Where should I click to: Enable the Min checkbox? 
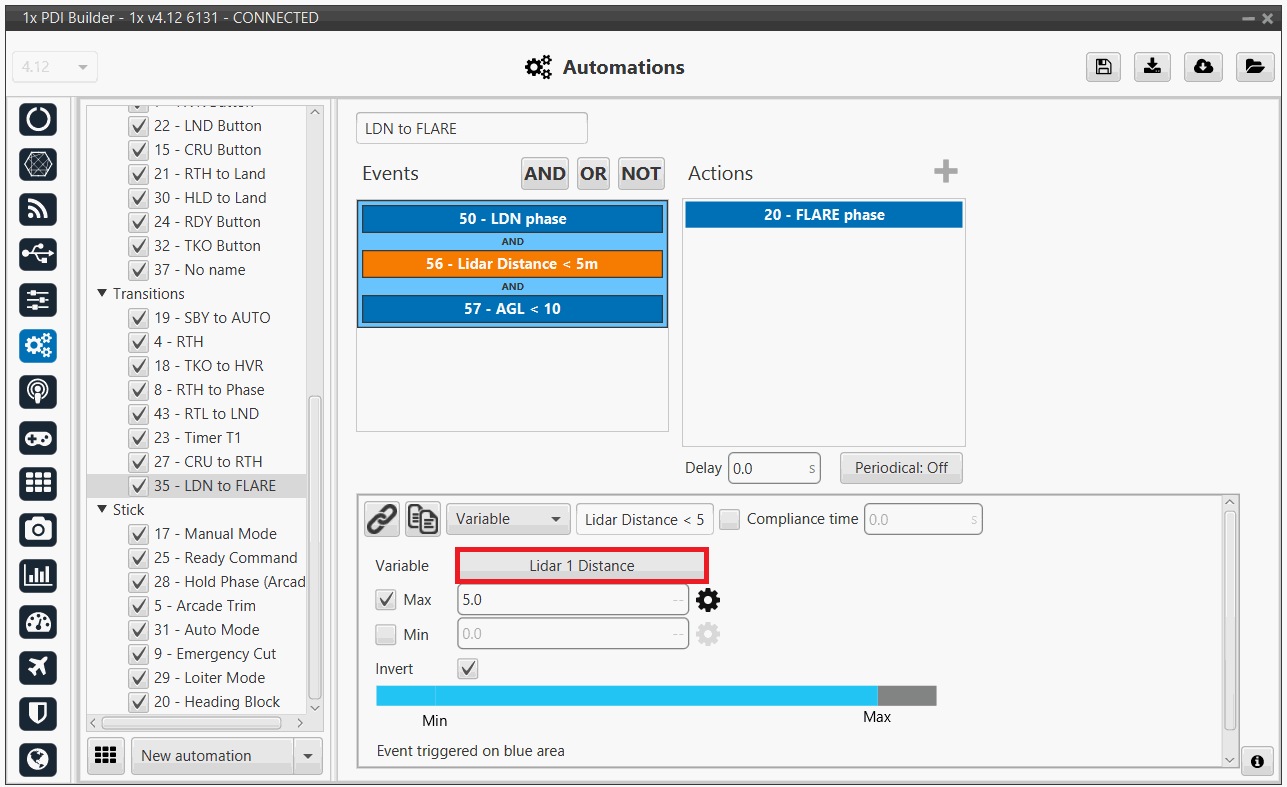point(386,634)
